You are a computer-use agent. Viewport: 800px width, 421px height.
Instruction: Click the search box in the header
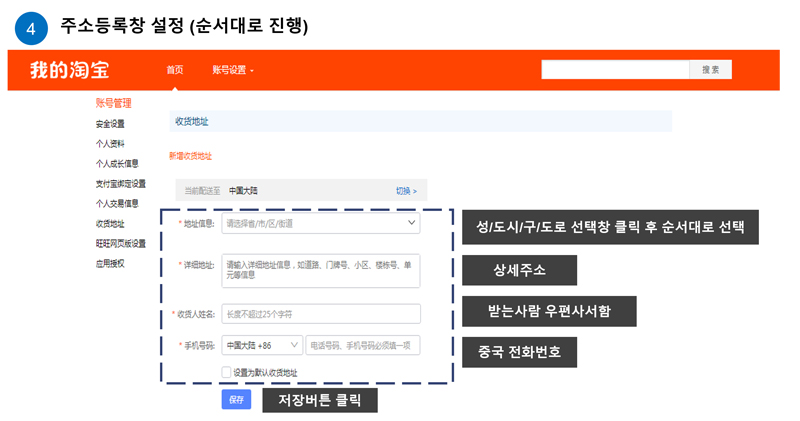[615, 70]
